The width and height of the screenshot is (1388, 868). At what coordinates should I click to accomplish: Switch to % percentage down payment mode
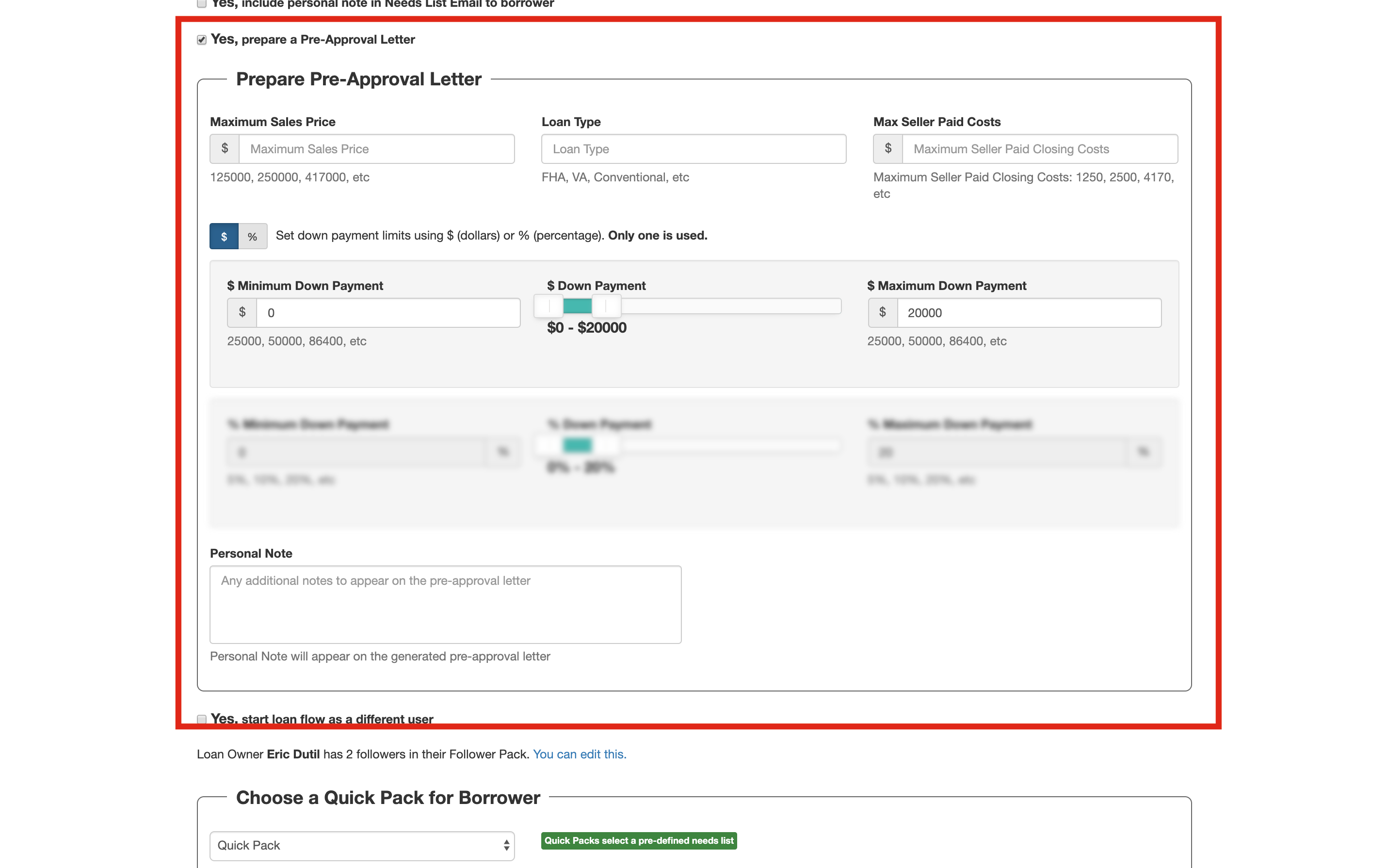(x=253, y=236)
